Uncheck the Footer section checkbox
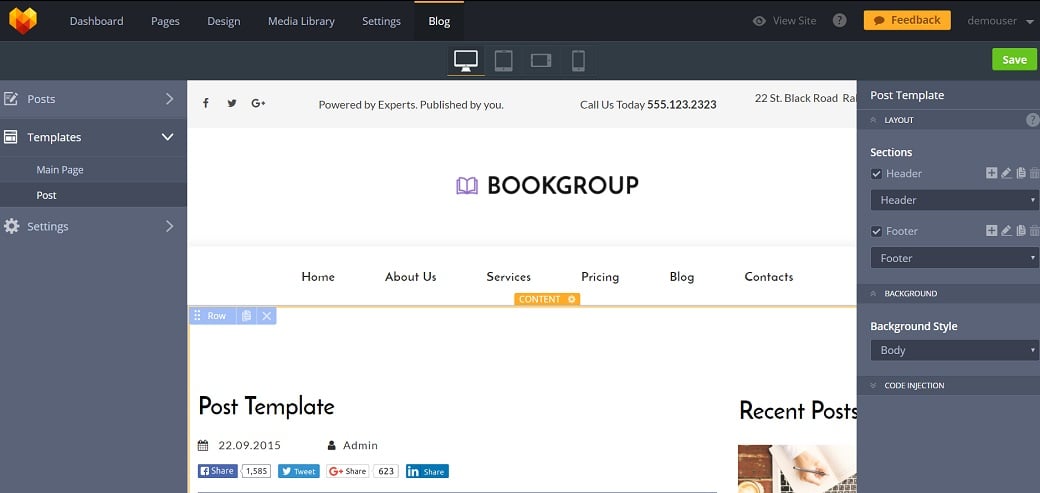This screenshot has width=1040, height=493. 877,232
